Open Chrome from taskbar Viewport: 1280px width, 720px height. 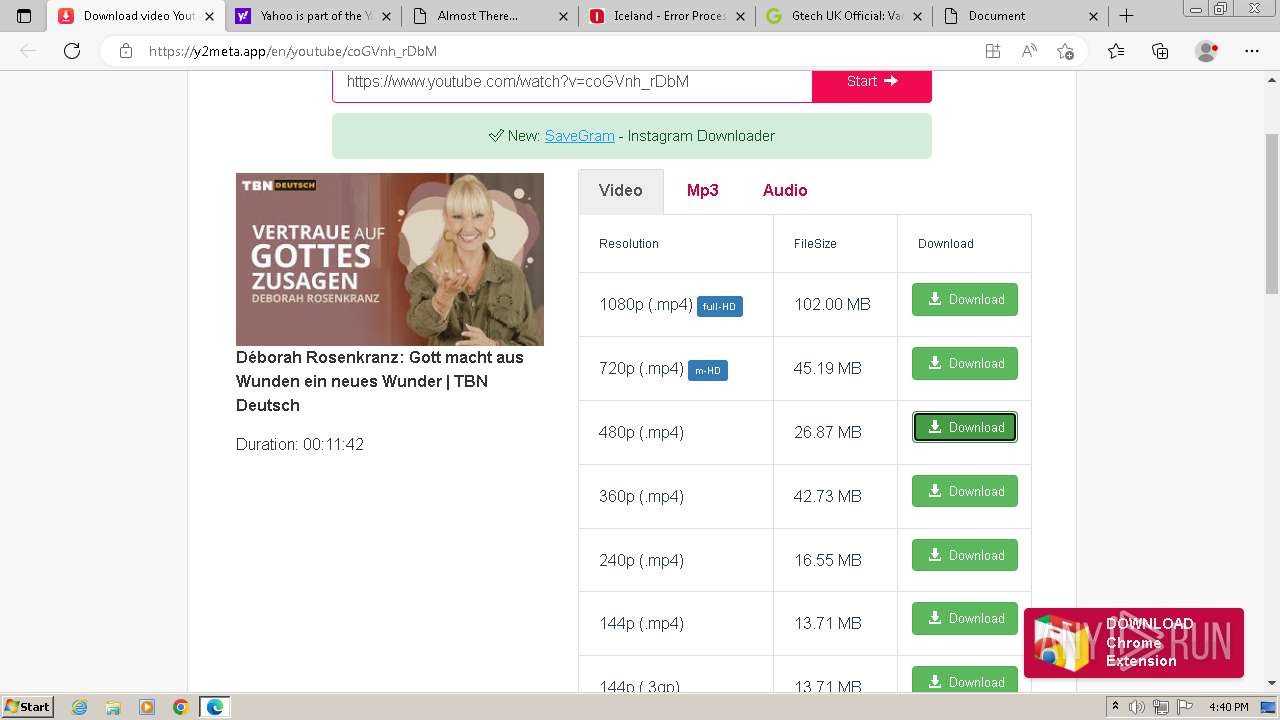(180, 707)
